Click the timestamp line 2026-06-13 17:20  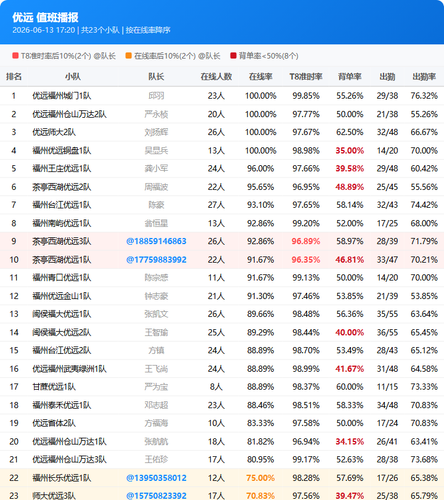pos(44,30)
